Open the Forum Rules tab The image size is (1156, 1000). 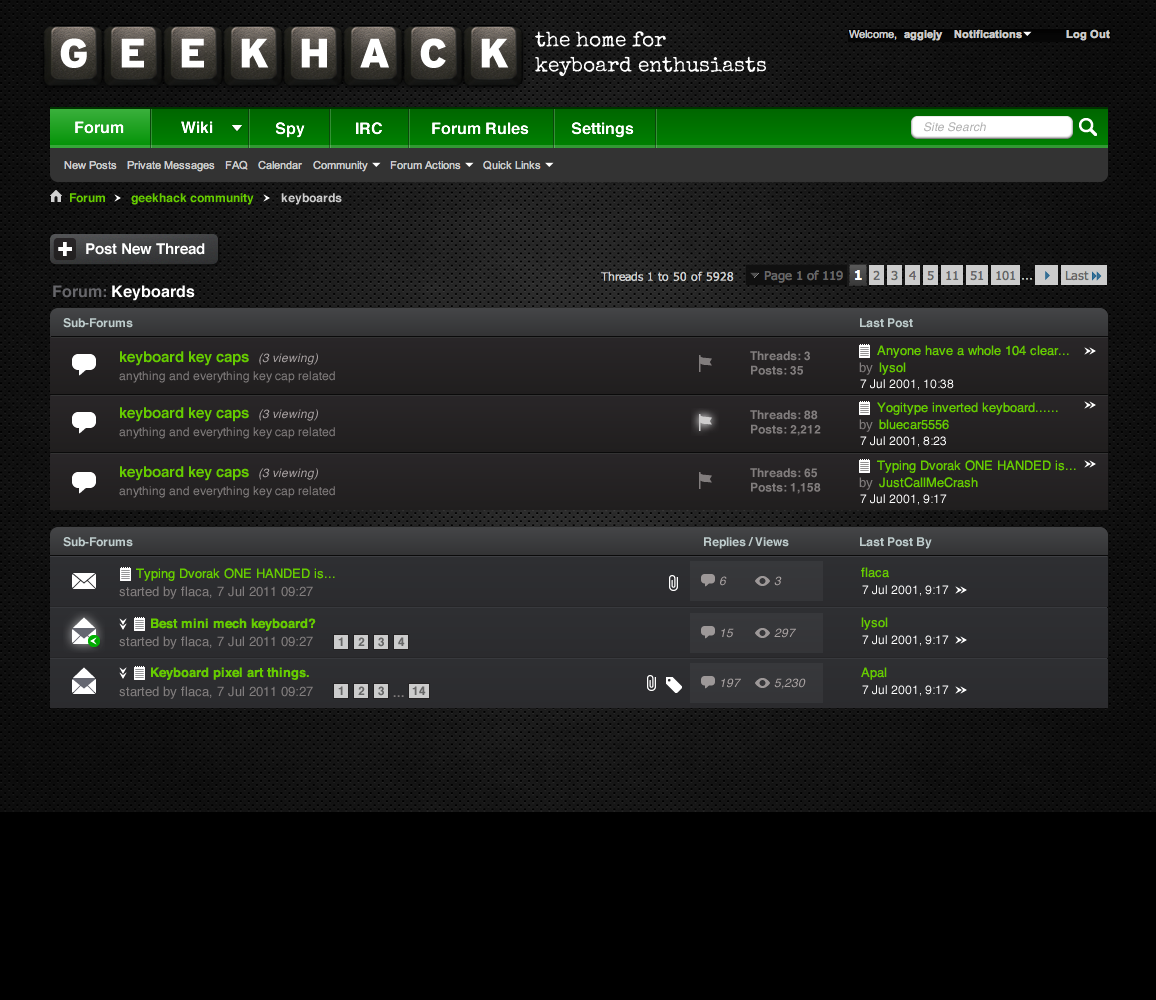click(x=480, y=128)
